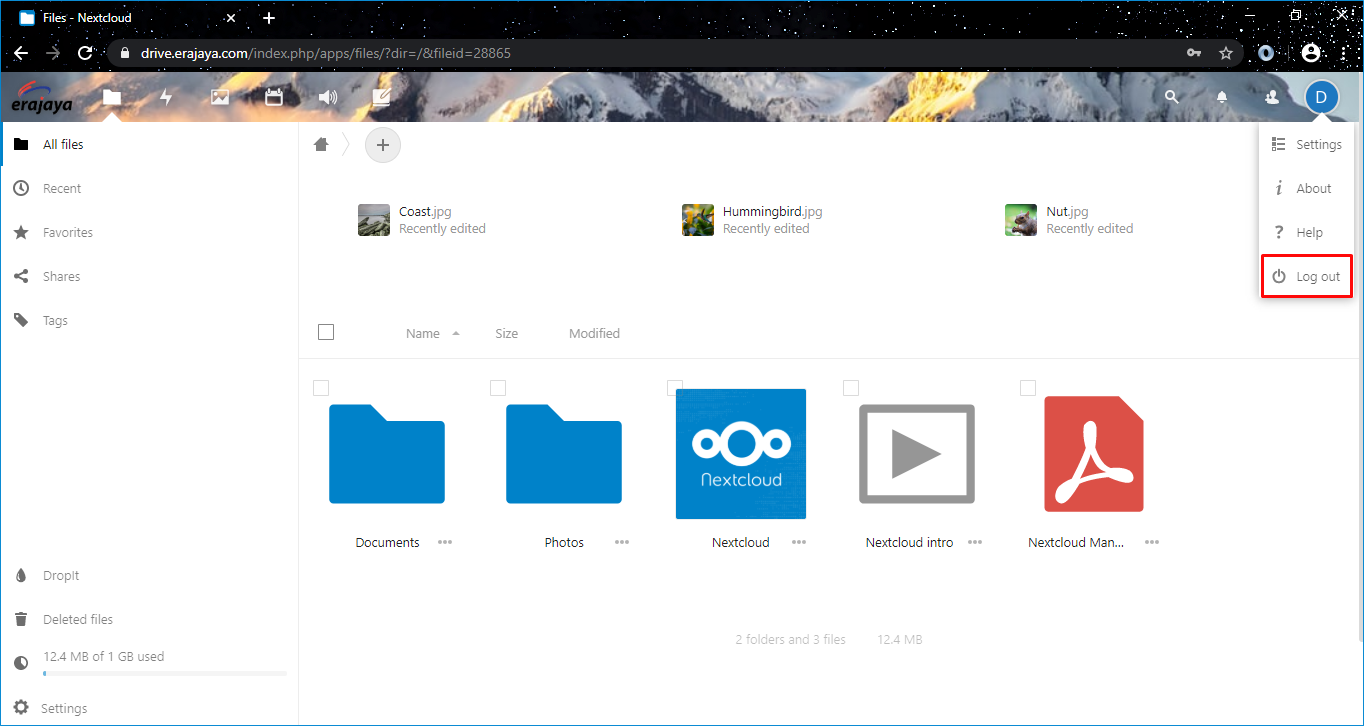Image resolution: width=1364 pixels, height=726 pixels.
Task: Open the Files app icon in header
Action: click(x=112, y=97)
